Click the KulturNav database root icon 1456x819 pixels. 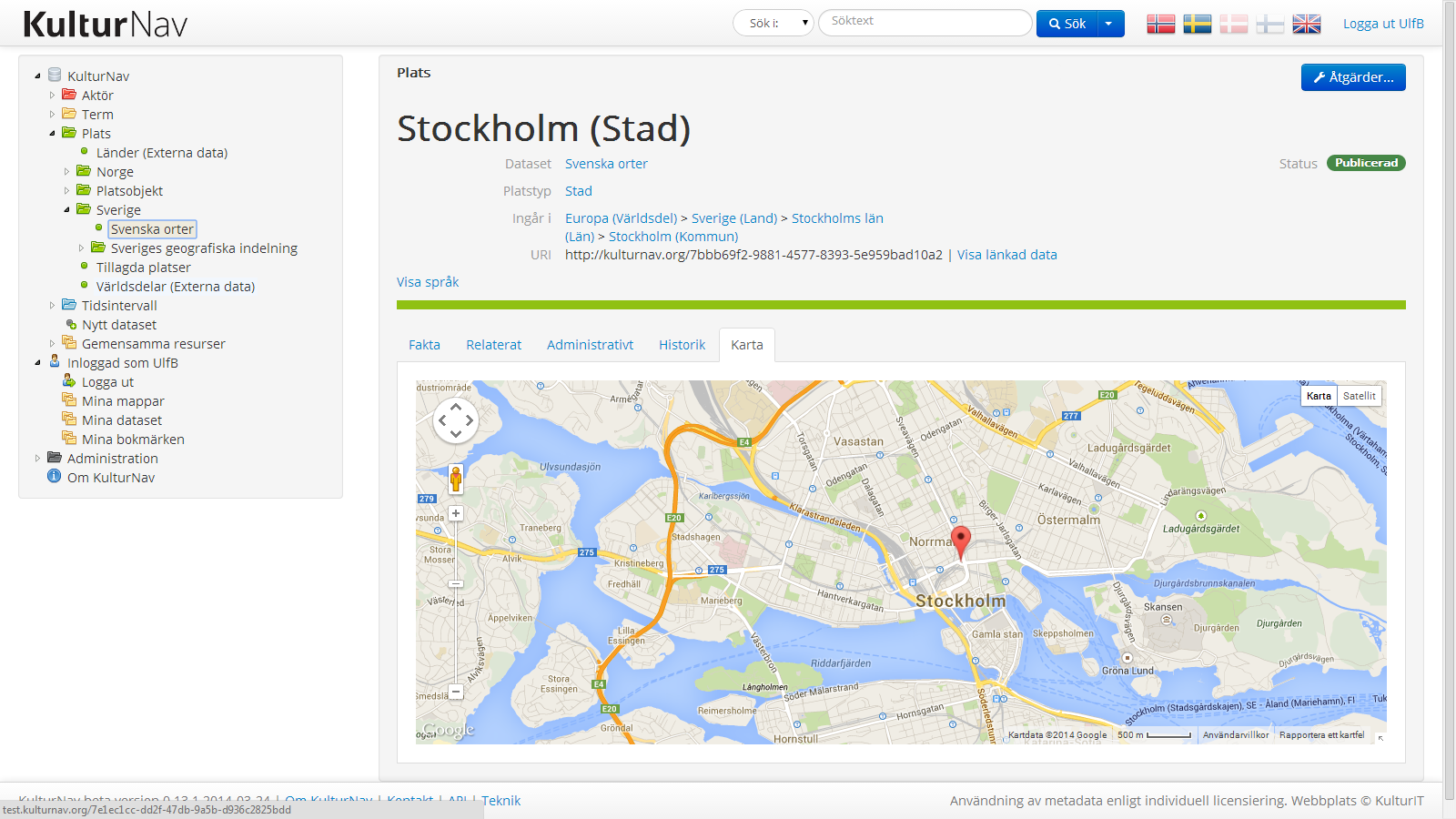[x=55, y=75]
